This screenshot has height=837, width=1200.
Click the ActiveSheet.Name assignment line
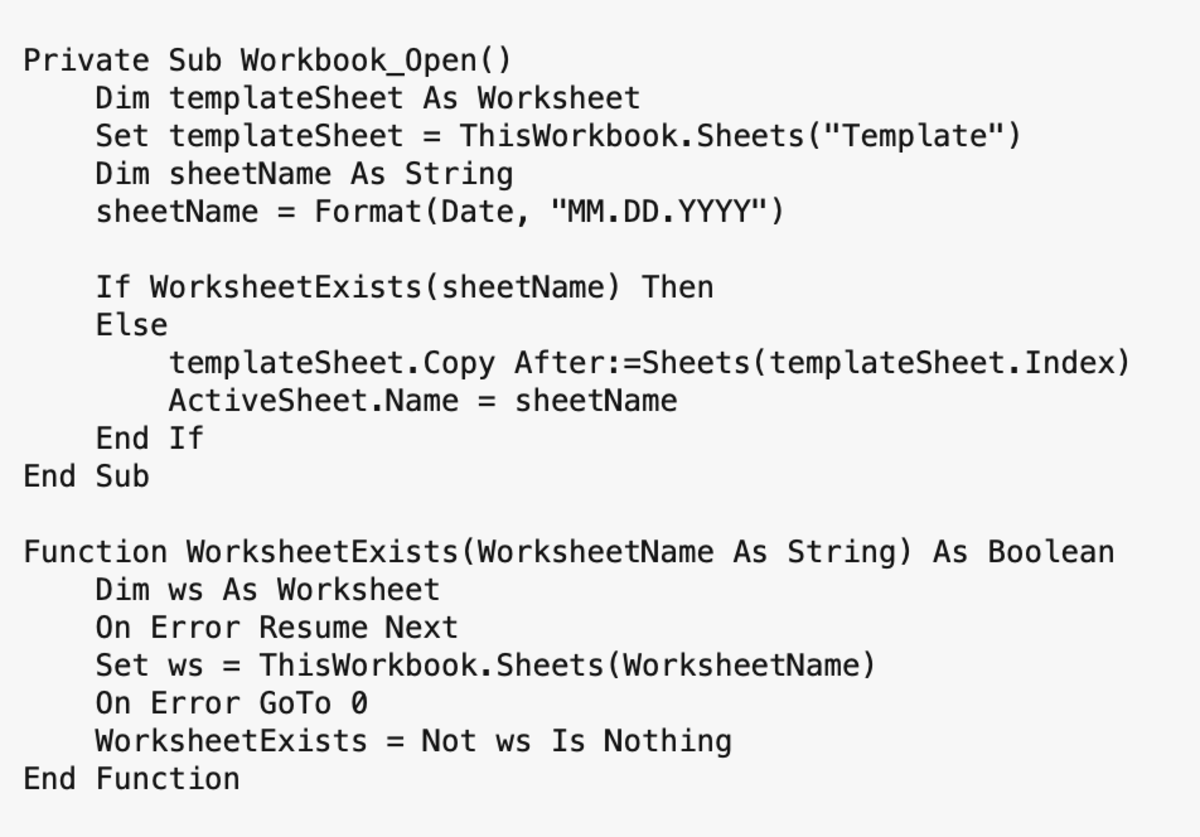423,400
